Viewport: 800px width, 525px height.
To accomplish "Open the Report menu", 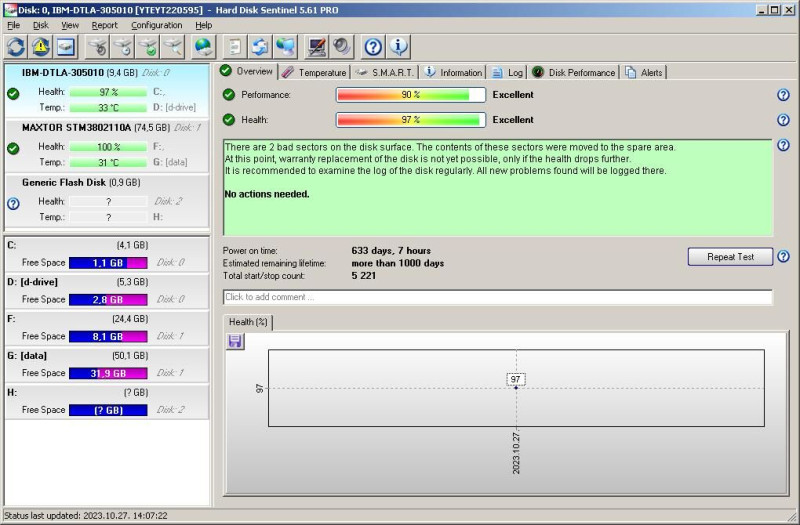I will (105, 25).
